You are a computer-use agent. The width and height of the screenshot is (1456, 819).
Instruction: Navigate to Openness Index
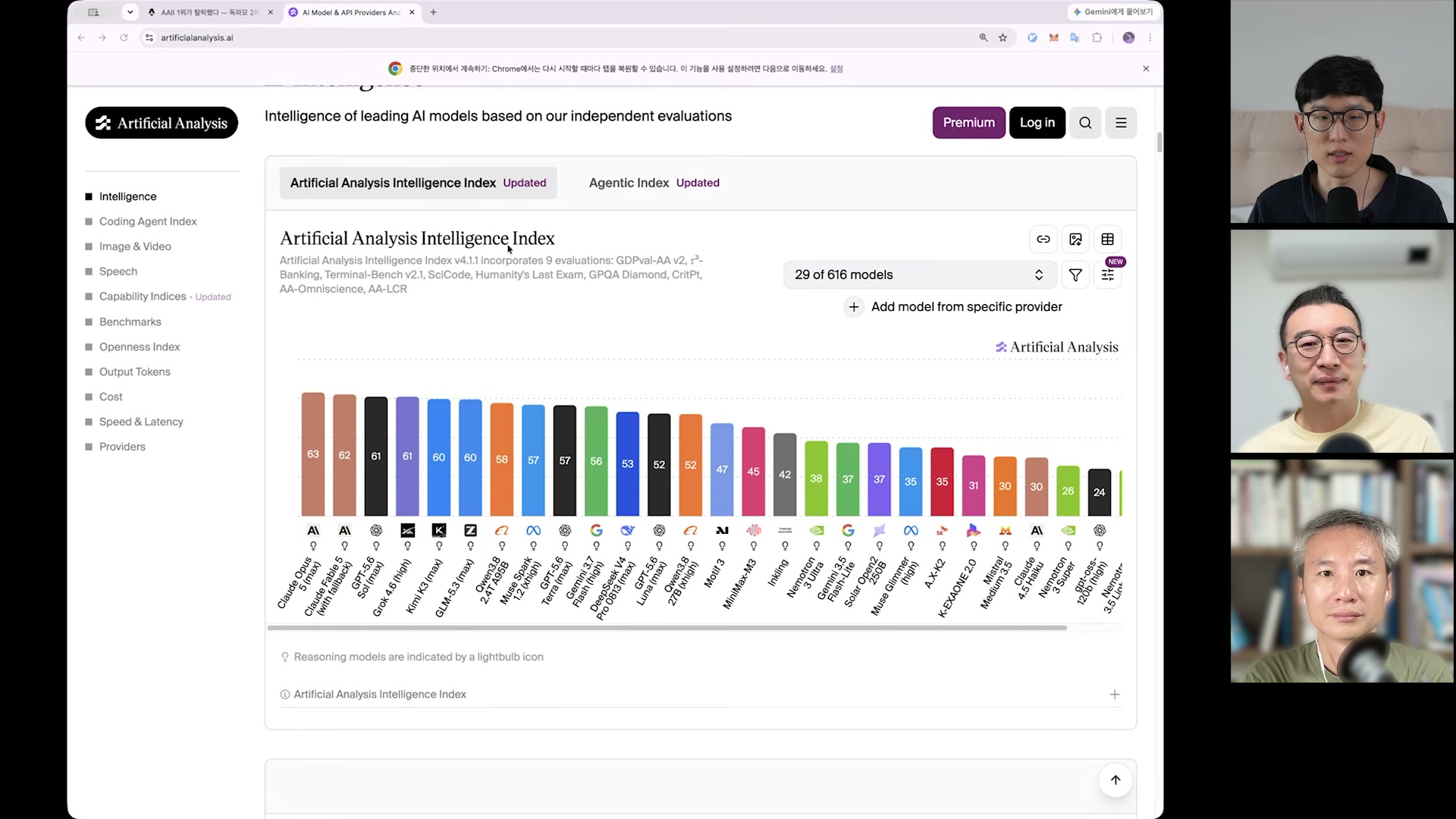click(x=140, y=347)
